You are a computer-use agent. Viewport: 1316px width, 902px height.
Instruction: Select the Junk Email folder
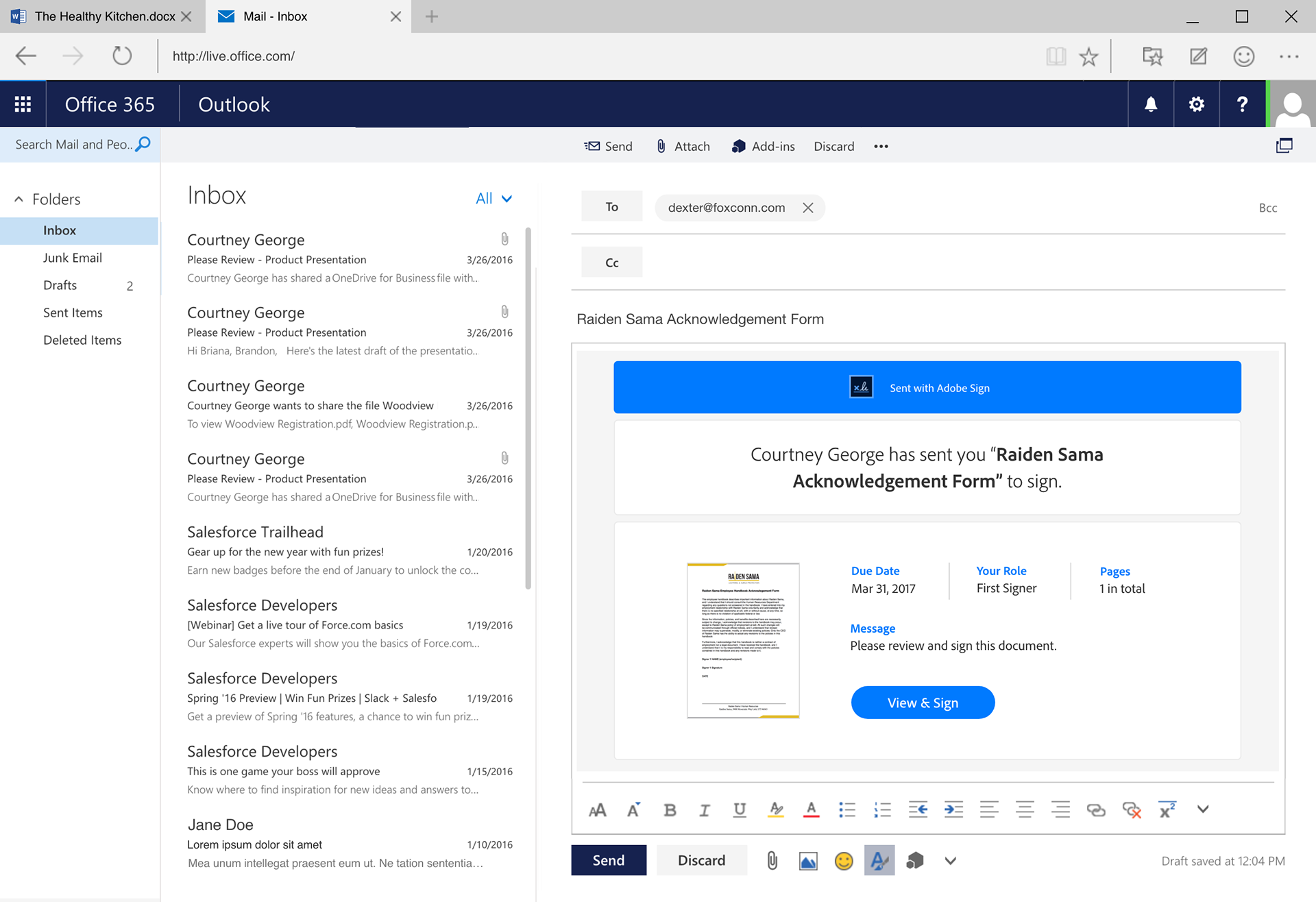[x=73, y=258]
